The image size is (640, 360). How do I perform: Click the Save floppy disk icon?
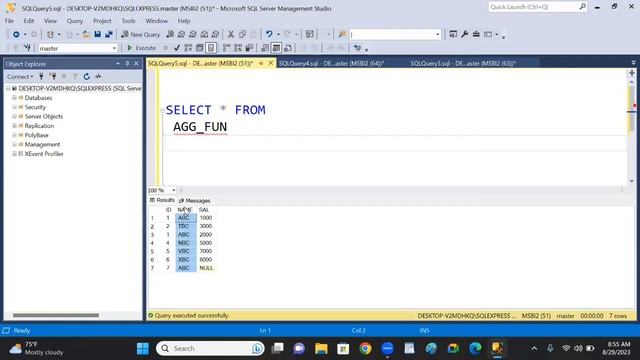pos(98,35)
